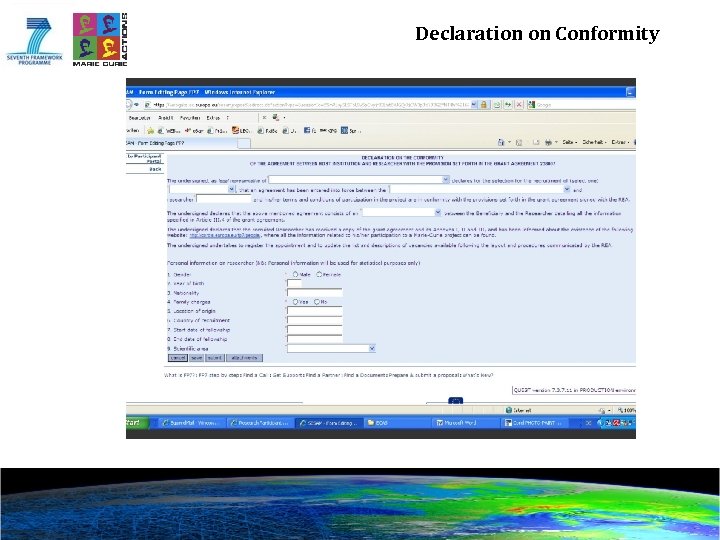Screen dimensions: 720x540
Task: Select the Female gender radio button
Action: tap(319, 274)
